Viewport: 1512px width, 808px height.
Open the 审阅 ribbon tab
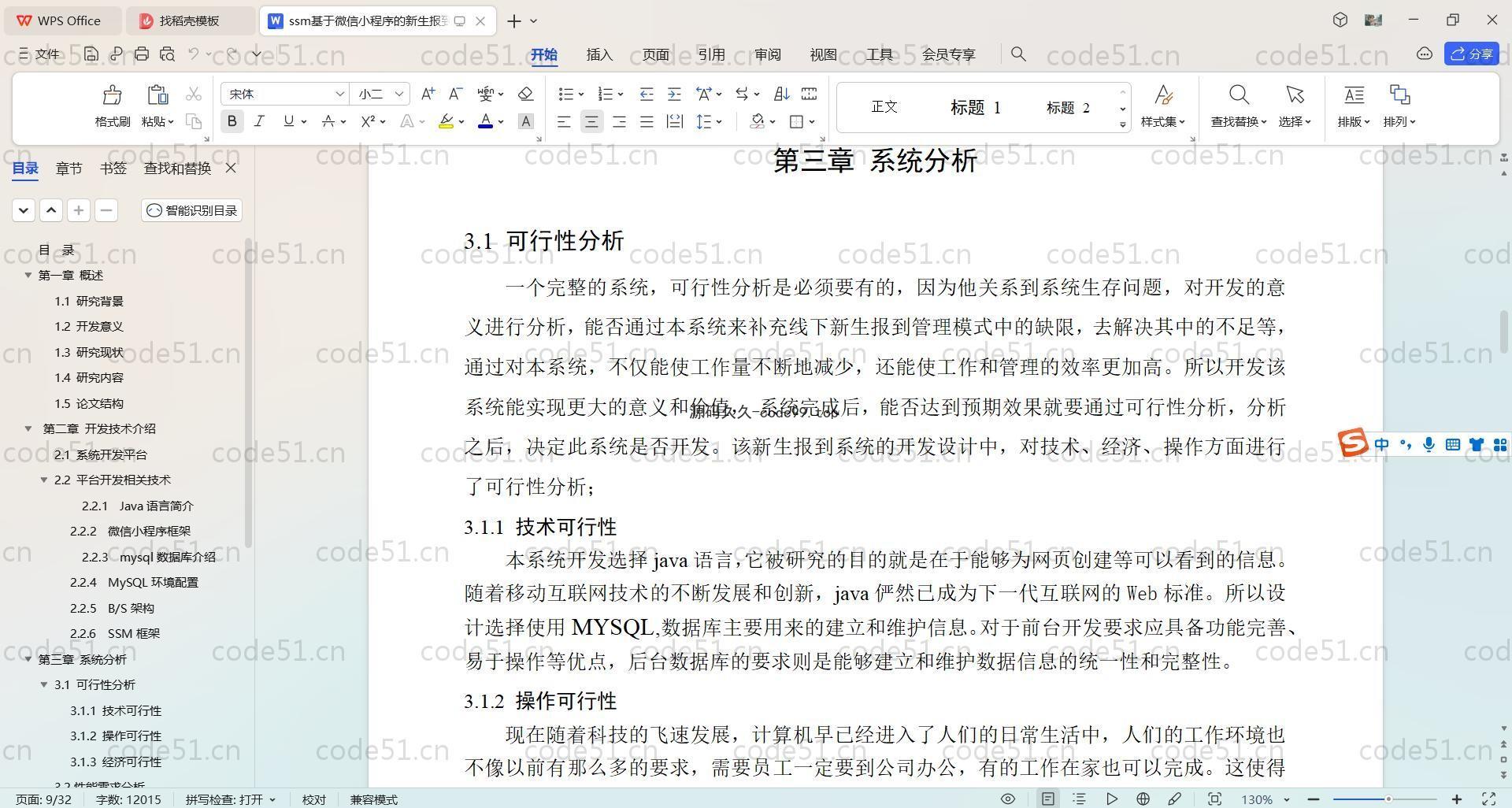(767, 54)
